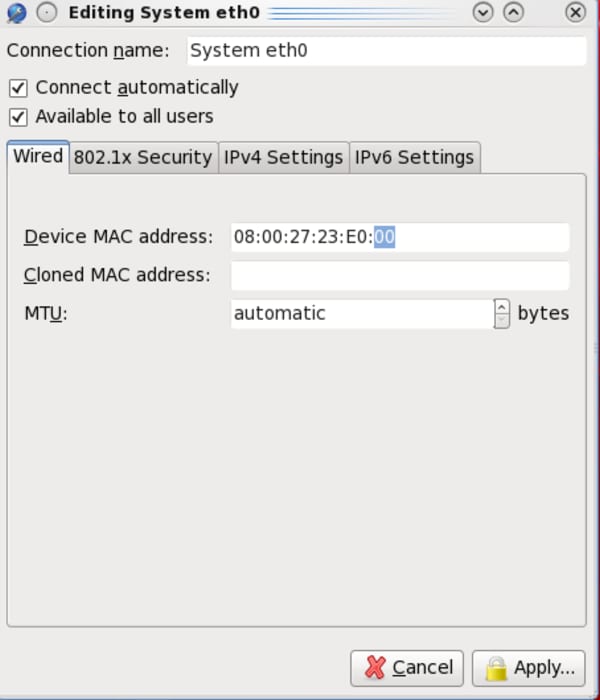
Task: Select the Wired tab
Action: click(x=38, y=157)
